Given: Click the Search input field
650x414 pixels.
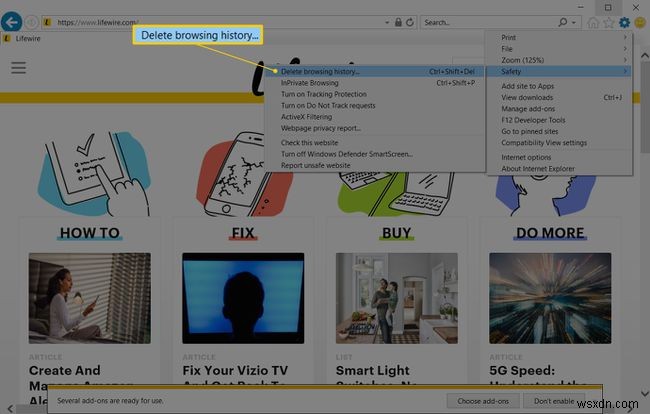Looking at the screenshot, I should tap(489, 22).
